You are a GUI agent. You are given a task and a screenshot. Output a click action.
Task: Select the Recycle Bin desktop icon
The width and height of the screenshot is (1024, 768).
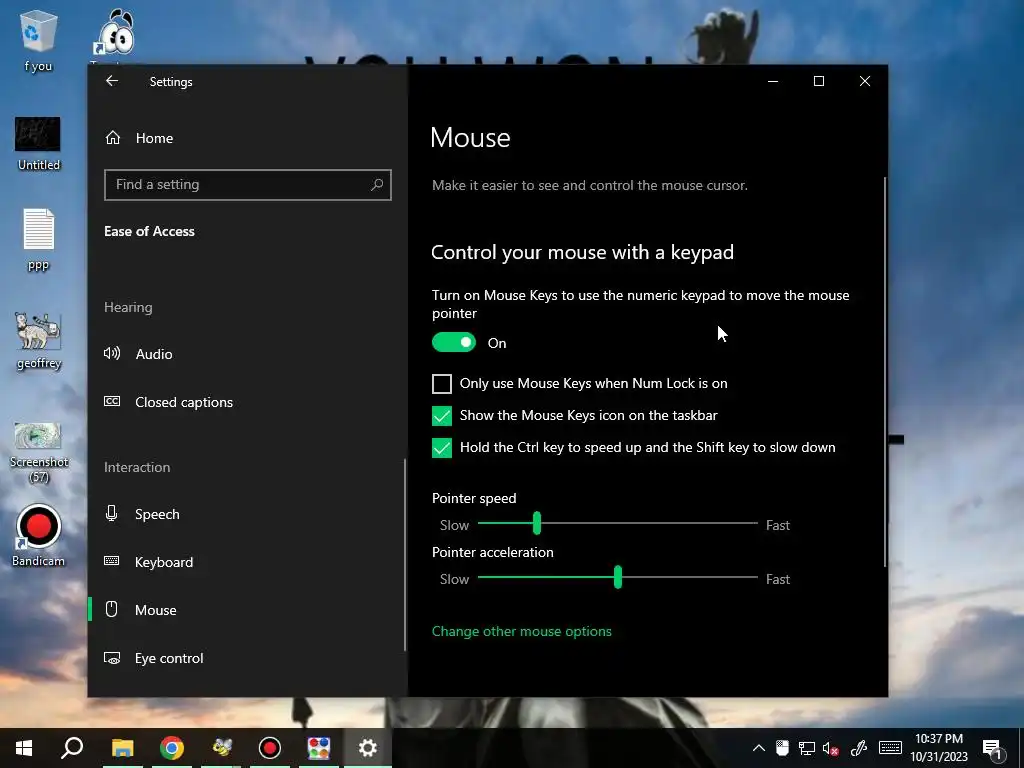click(x=38, y=39)
